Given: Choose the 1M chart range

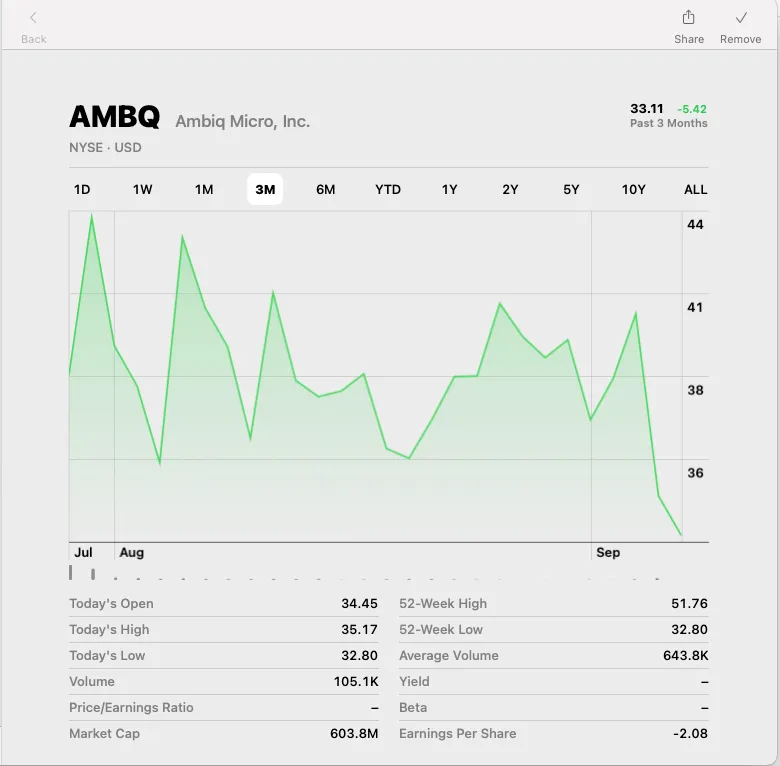Looking at the screenshot, I should point(204,189).
